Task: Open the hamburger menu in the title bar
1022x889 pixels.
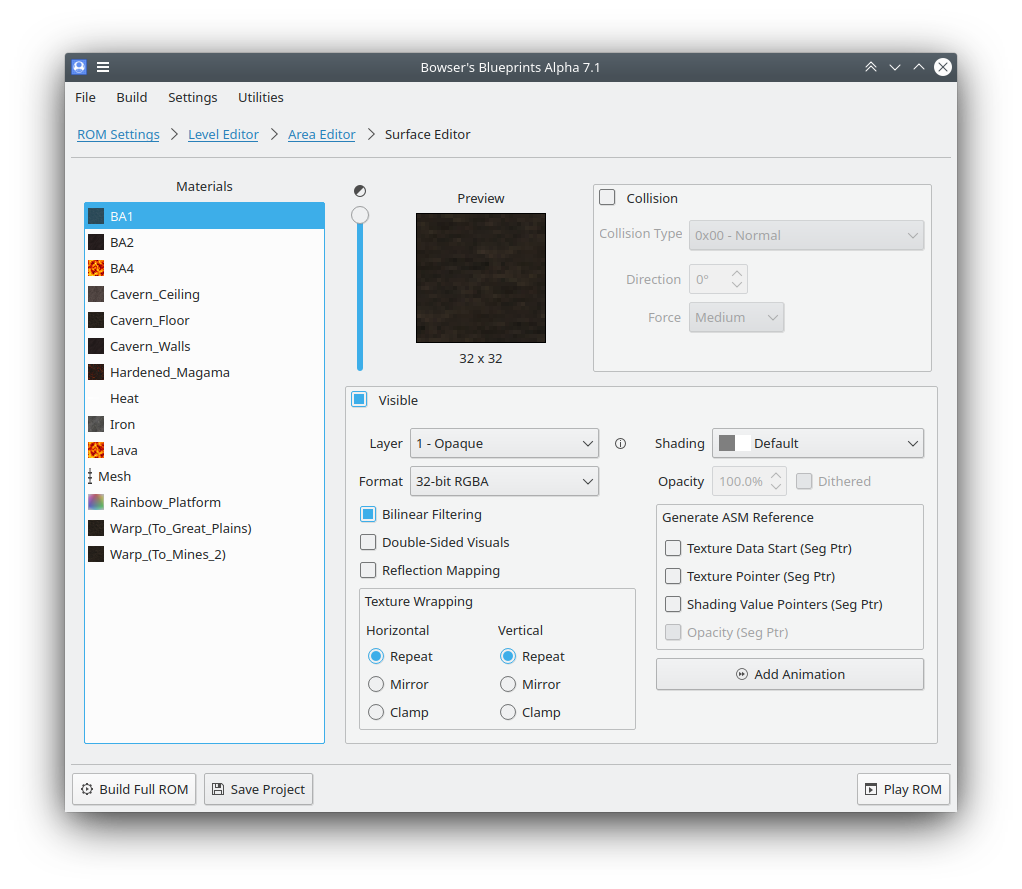Action: click(103, 67)
